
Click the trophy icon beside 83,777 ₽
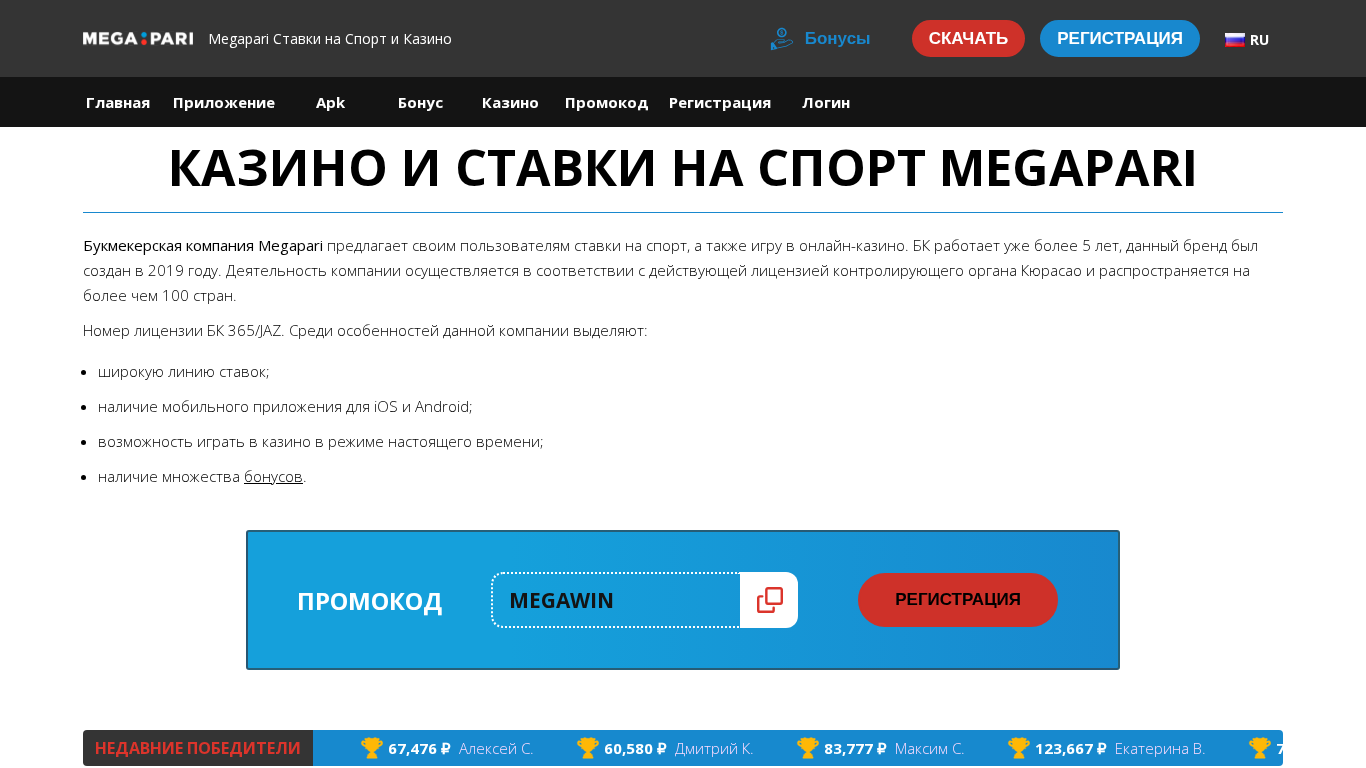(808, 748)
